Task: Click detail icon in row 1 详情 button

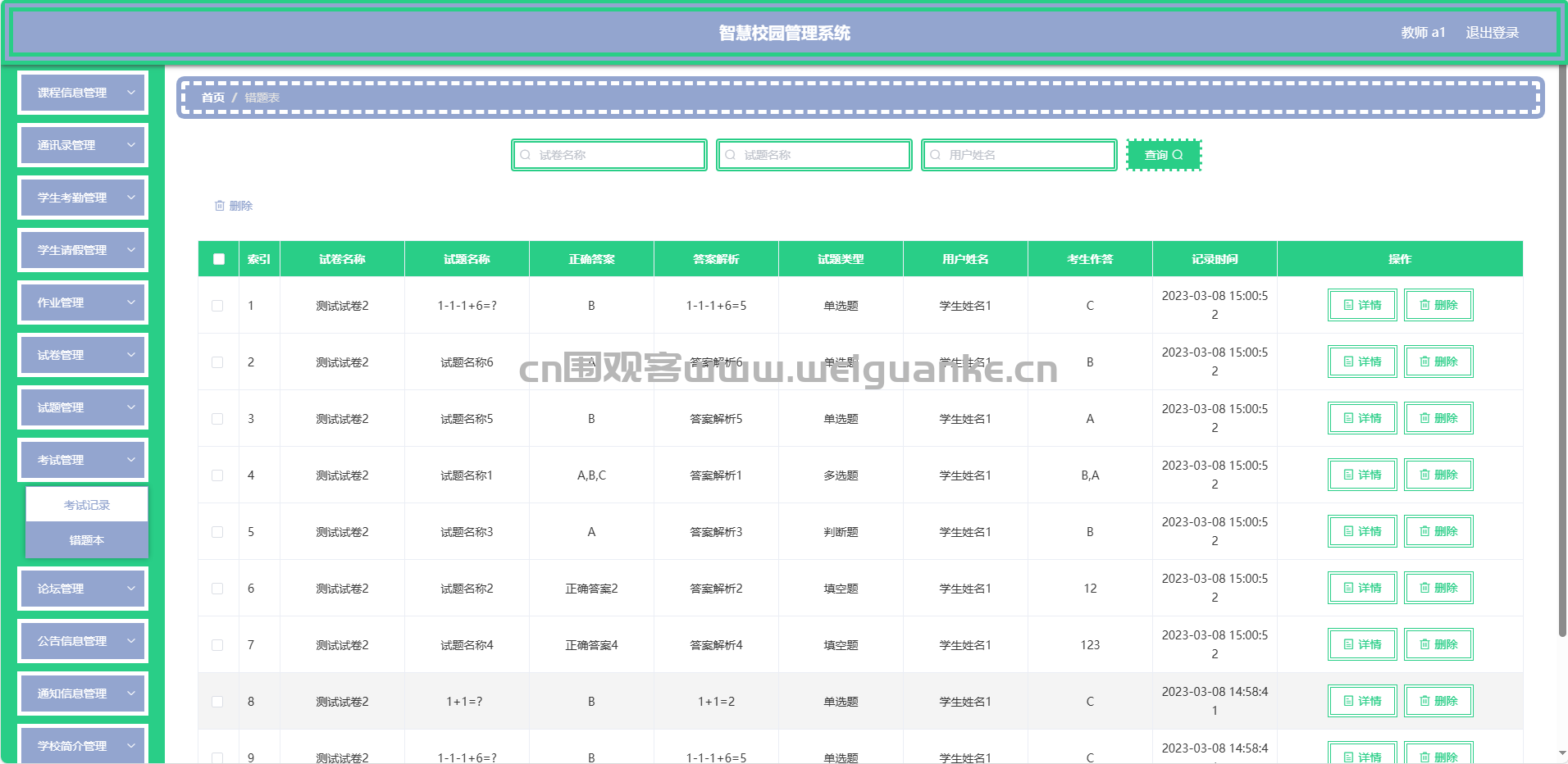Action: click(1348, 305)
